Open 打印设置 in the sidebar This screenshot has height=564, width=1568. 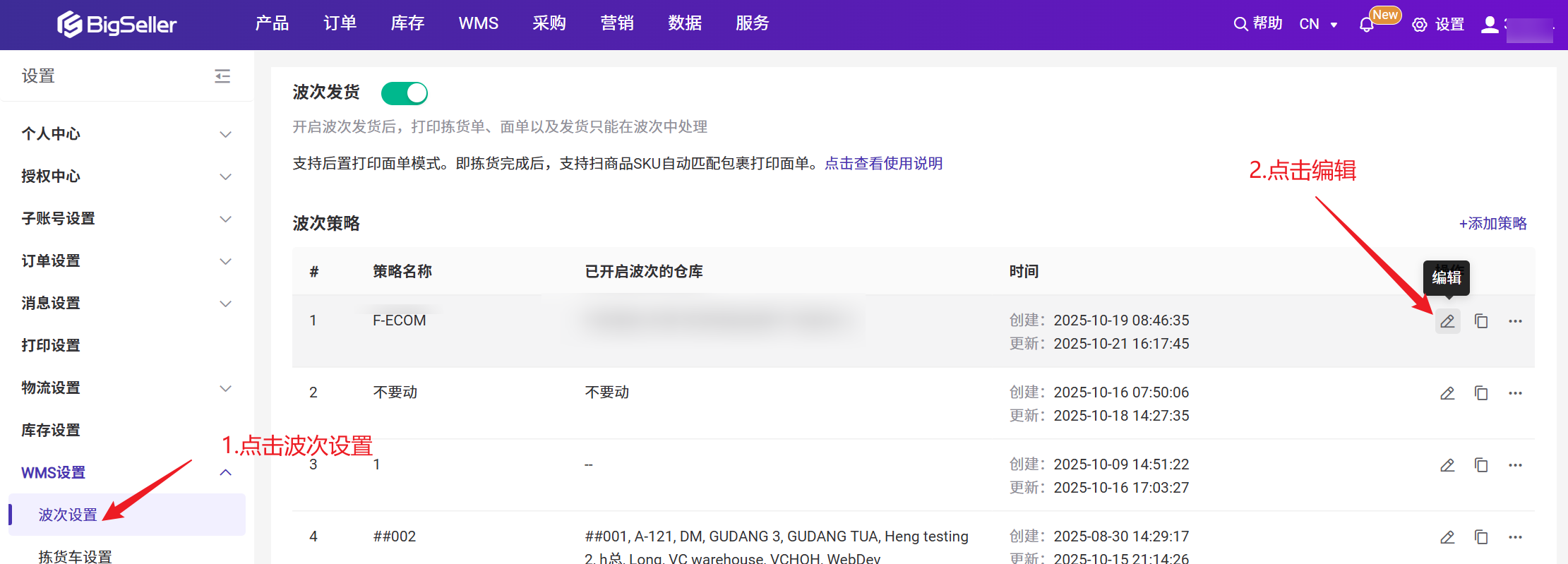pos(51,345)
